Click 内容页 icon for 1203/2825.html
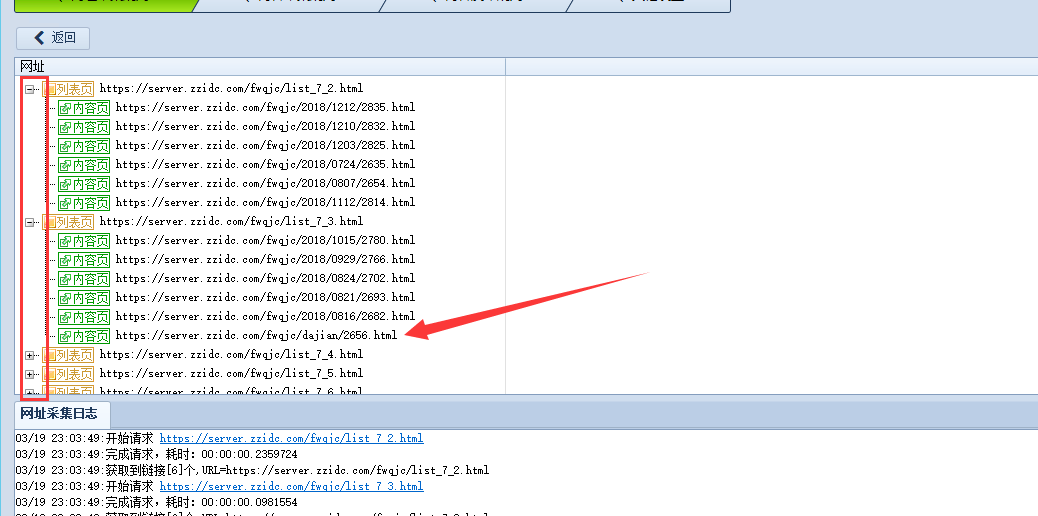Viewport: 1038px width, 516px height. click(83, 146)
